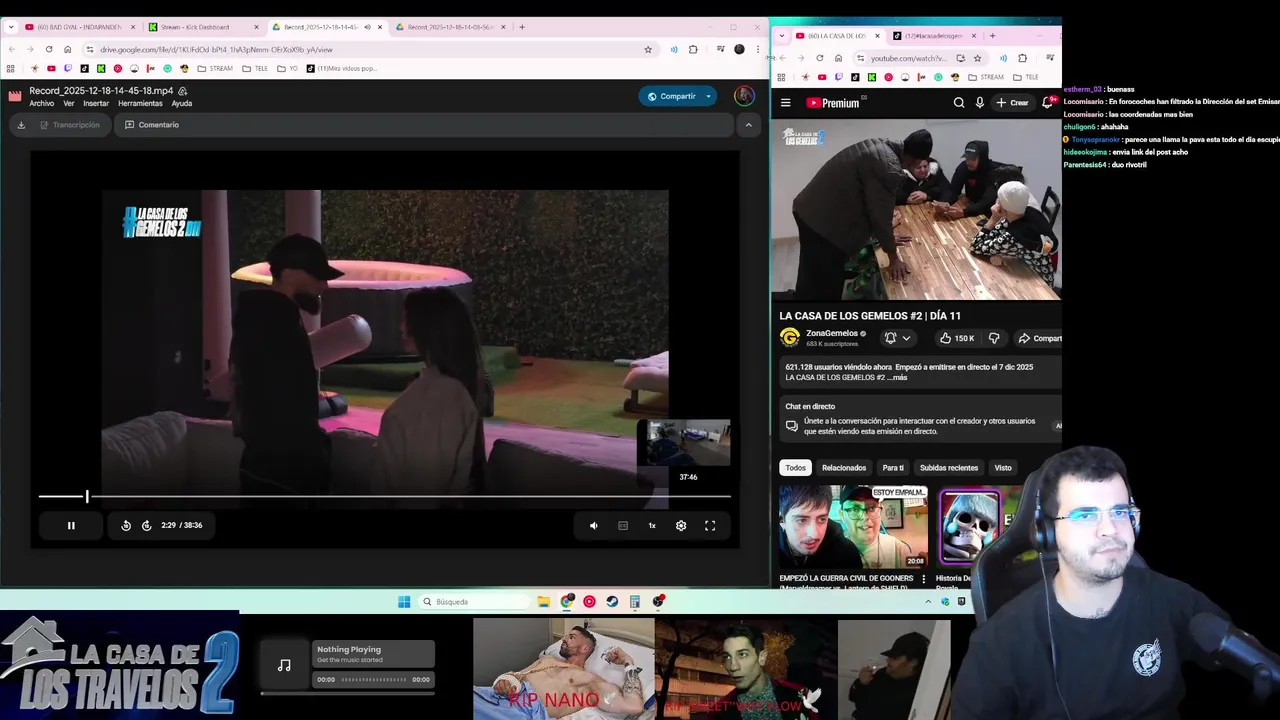Open YO bookmarks folder in left browser

click(288, 69)
